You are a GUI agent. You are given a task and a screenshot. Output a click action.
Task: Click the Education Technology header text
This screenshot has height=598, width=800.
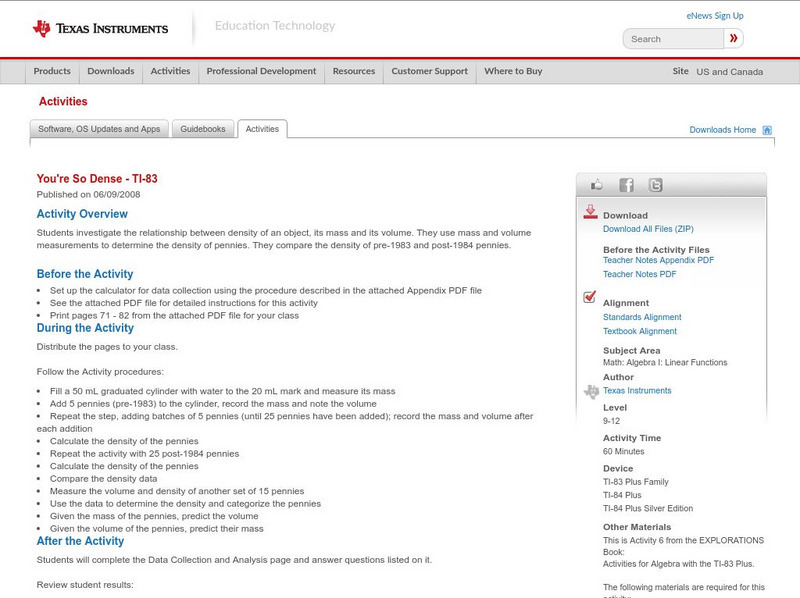tap(275, 26)
